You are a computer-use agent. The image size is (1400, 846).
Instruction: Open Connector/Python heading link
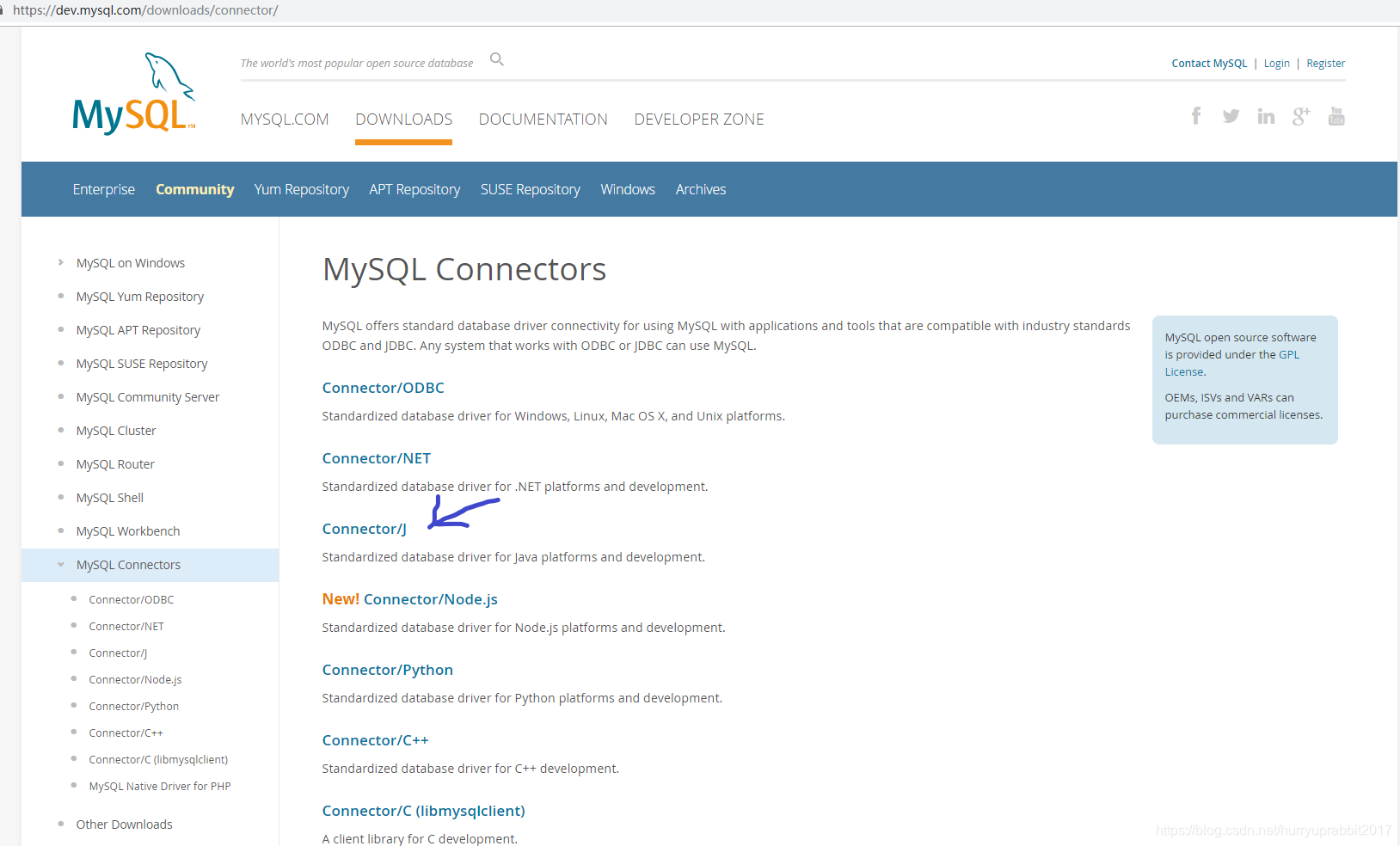coord(388,670)
